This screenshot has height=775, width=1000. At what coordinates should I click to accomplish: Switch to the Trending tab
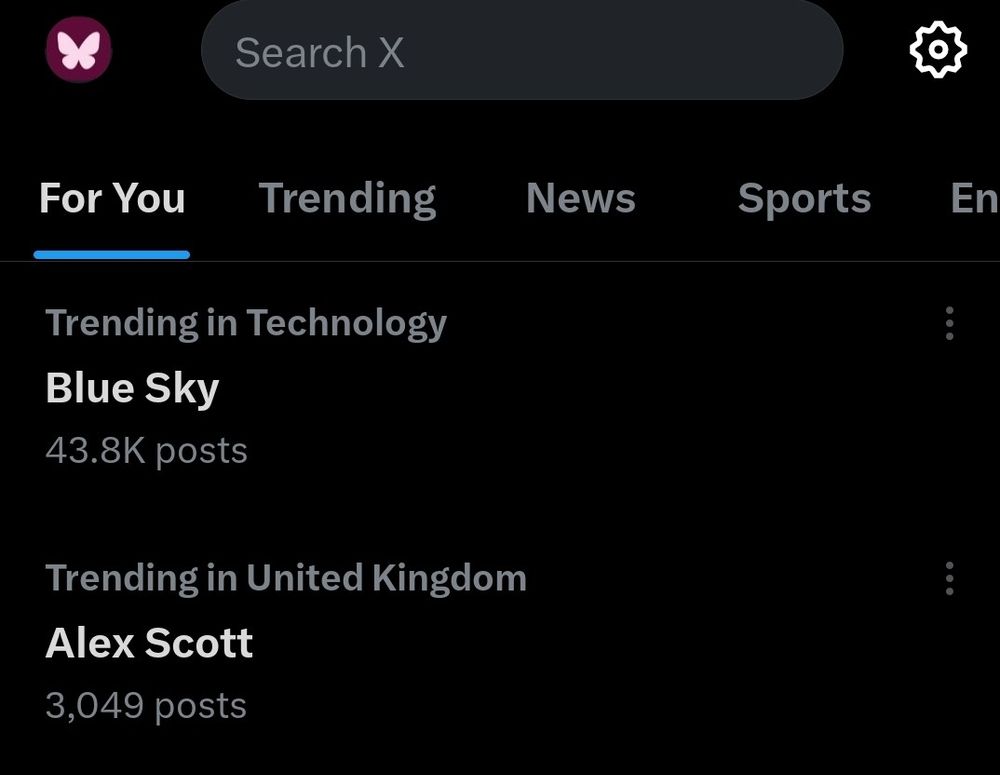348,198
